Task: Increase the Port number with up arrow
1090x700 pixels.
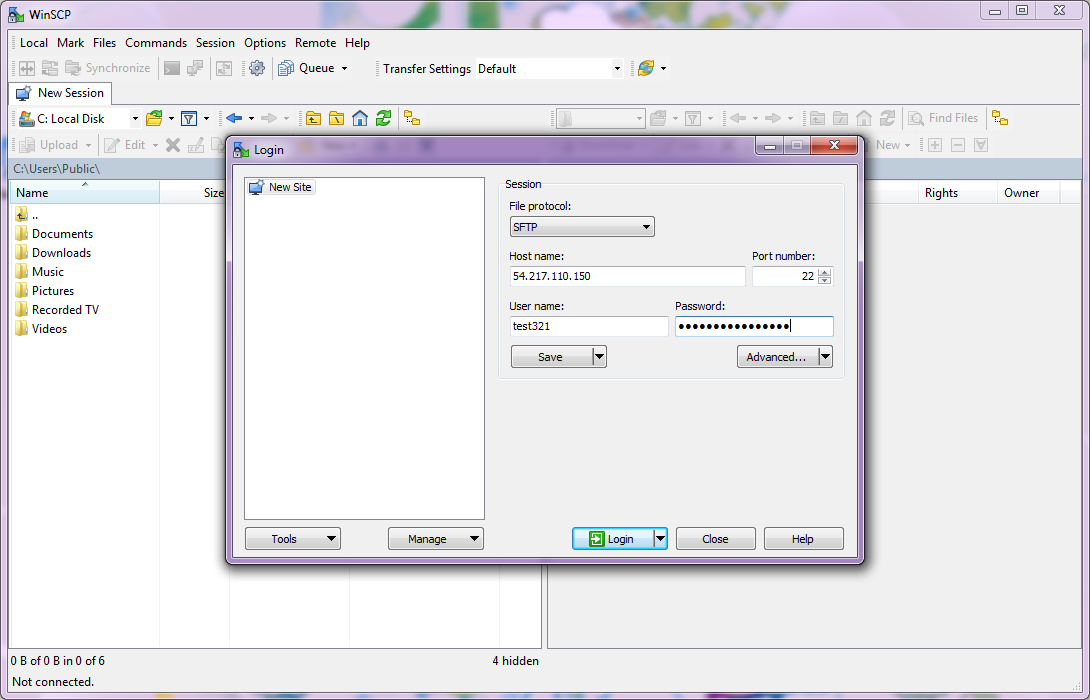Action: 824,272
